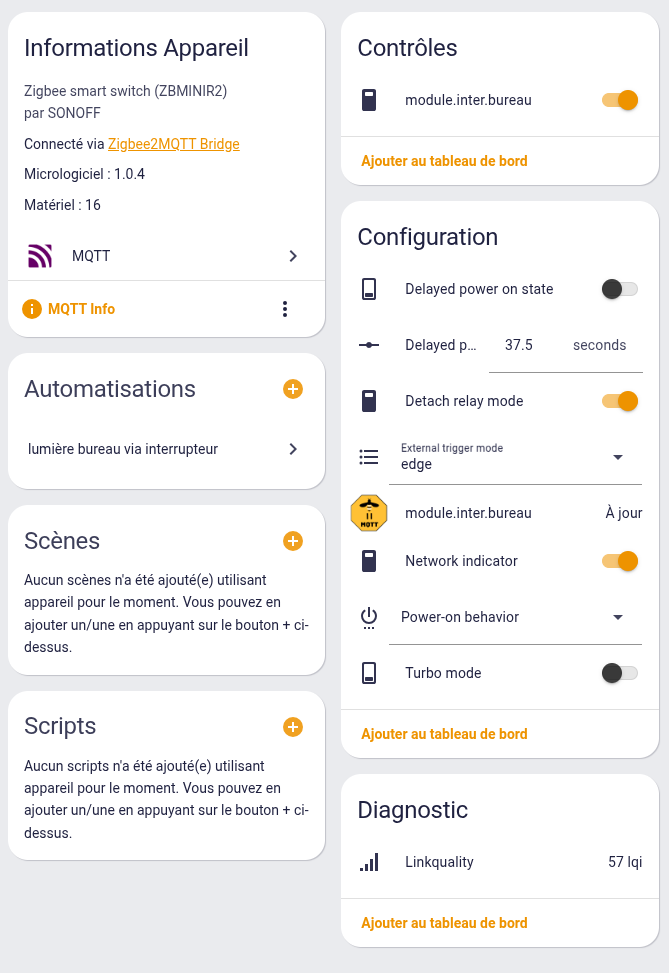Image resolution: width=669 pixels, height=973 pixels.
Task: Open the three-dot overflow menu
Action: click(285, 309)
